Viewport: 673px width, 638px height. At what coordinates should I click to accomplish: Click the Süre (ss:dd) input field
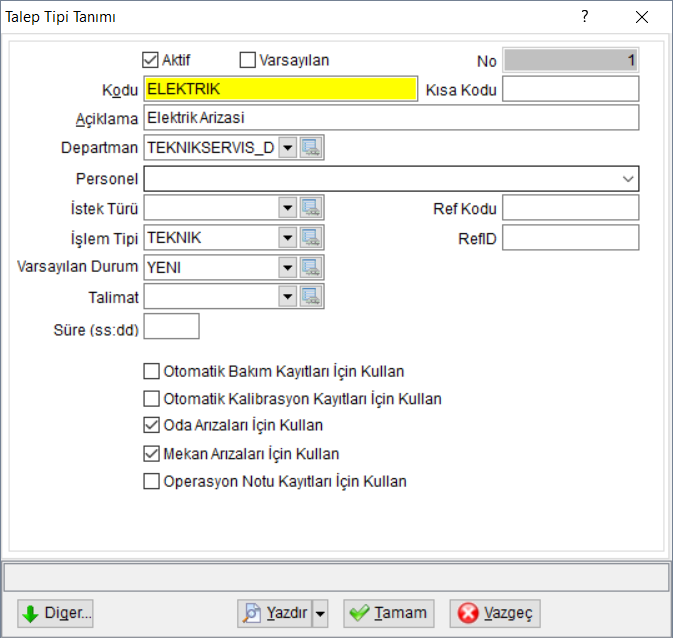pos(172,326)
